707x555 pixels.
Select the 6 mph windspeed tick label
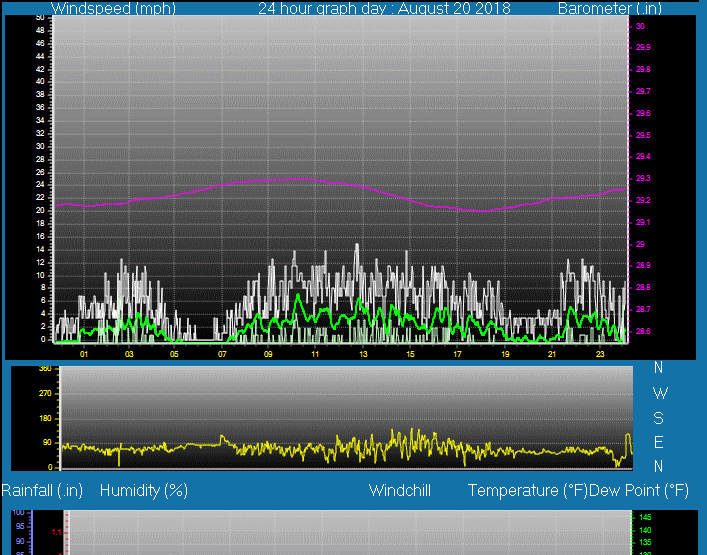tap(43, 301)
